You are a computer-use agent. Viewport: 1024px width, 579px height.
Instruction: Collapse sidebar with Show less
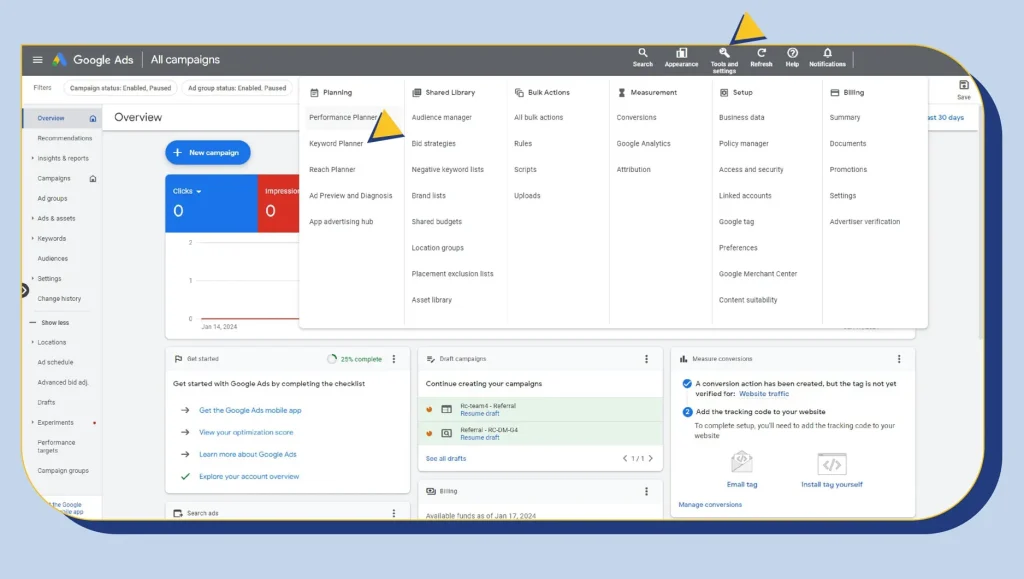(x=50, y=322)
